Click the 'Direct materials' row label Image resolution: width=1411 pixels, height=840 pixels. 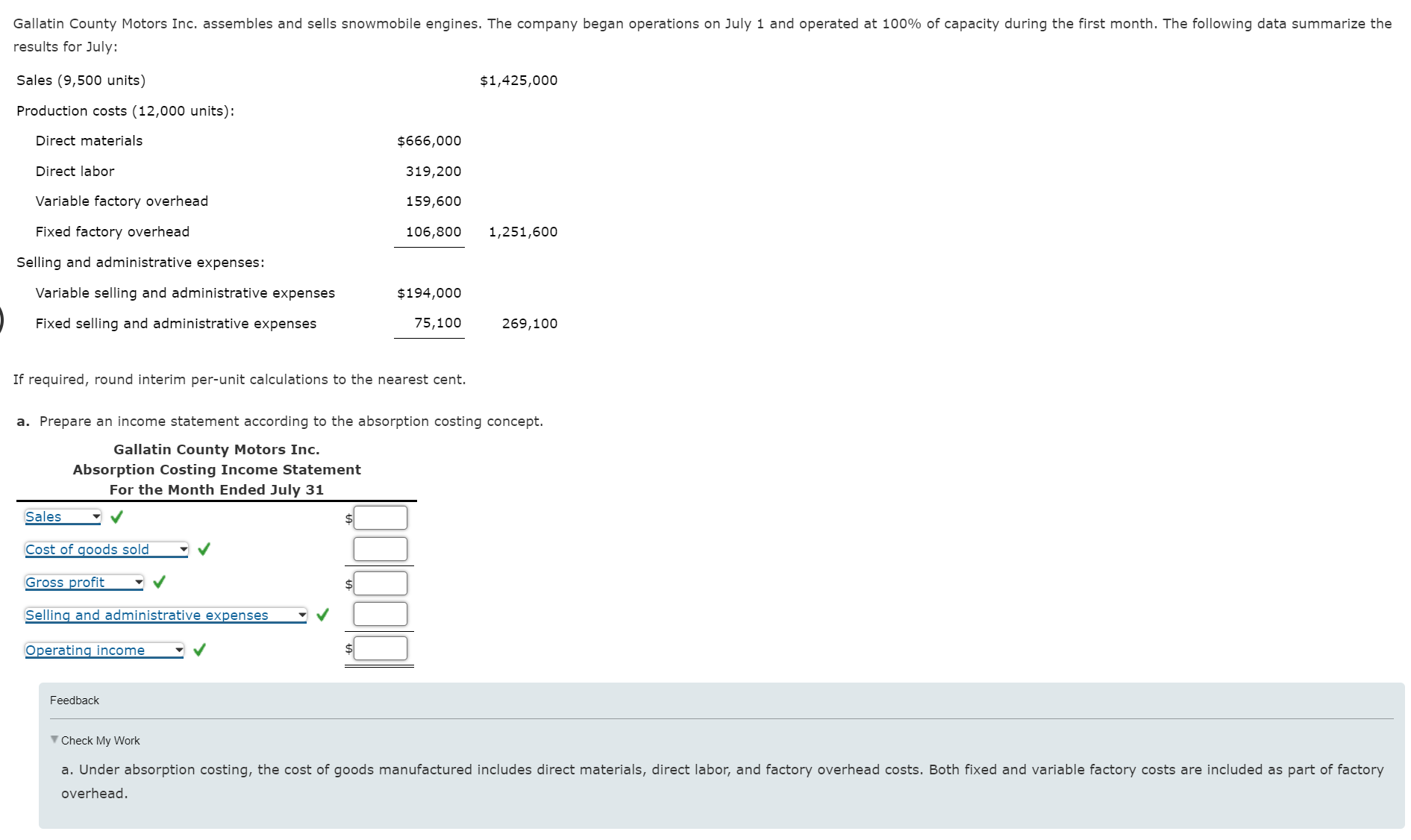point(89,141)
